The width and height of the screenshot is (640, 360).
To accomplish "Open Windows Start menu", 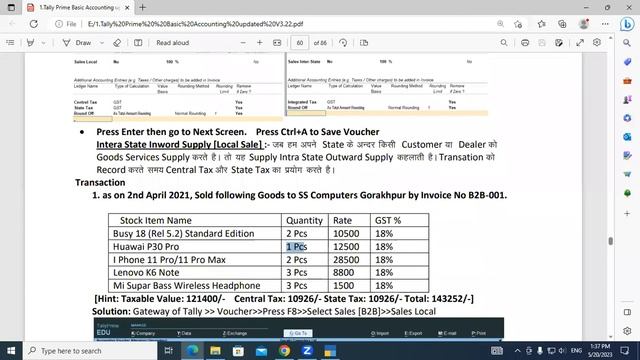I will click(11, 351).
